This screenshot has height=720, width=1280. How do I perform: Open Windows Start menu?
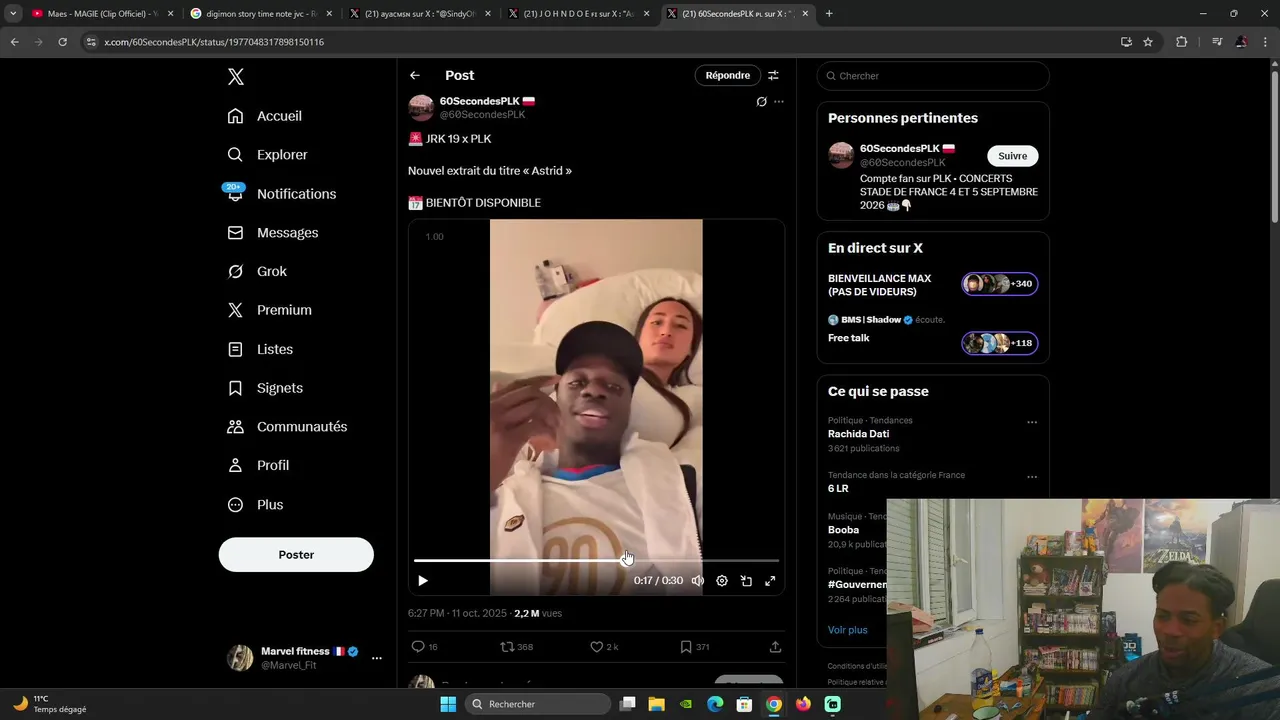tap(448, 704)
